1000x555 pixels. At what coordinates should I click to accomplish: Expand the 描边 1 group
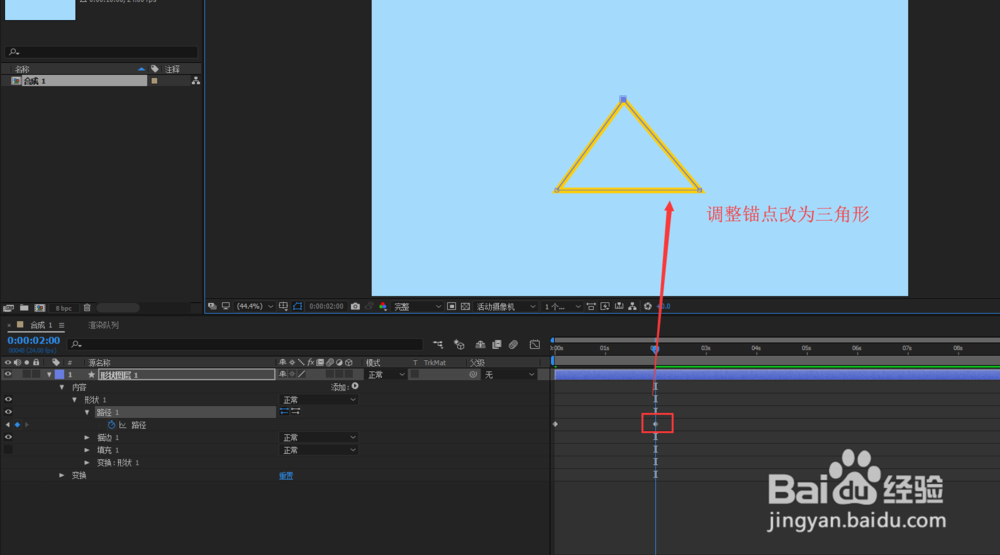pos(87,438)
